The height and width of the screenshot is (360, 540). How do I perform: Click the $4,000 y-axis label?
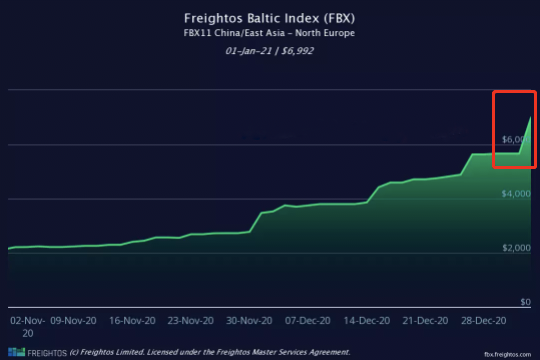[x=516, y=194]
